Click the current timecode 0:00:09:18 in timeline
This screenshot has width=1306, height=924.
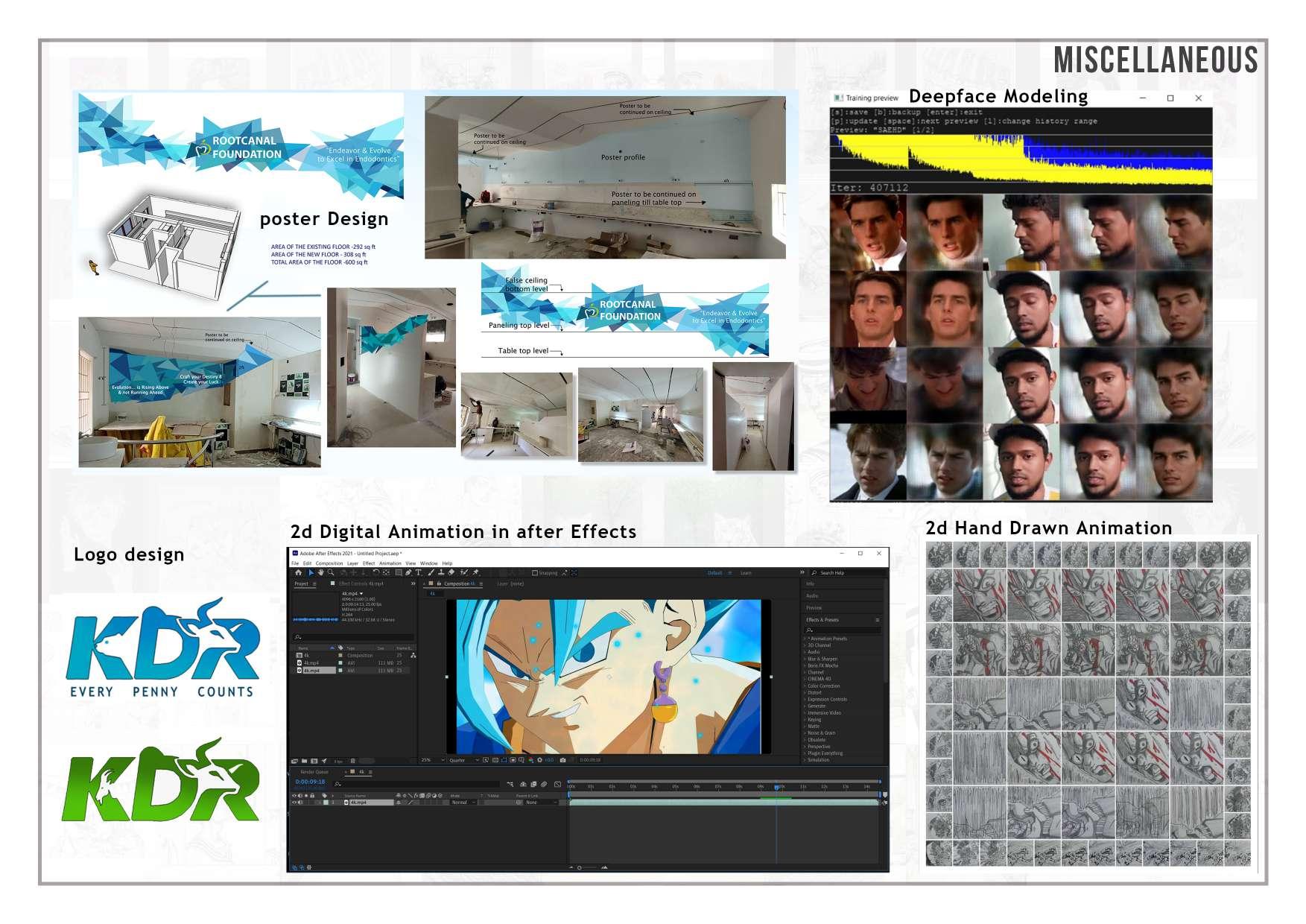[310, 782]
